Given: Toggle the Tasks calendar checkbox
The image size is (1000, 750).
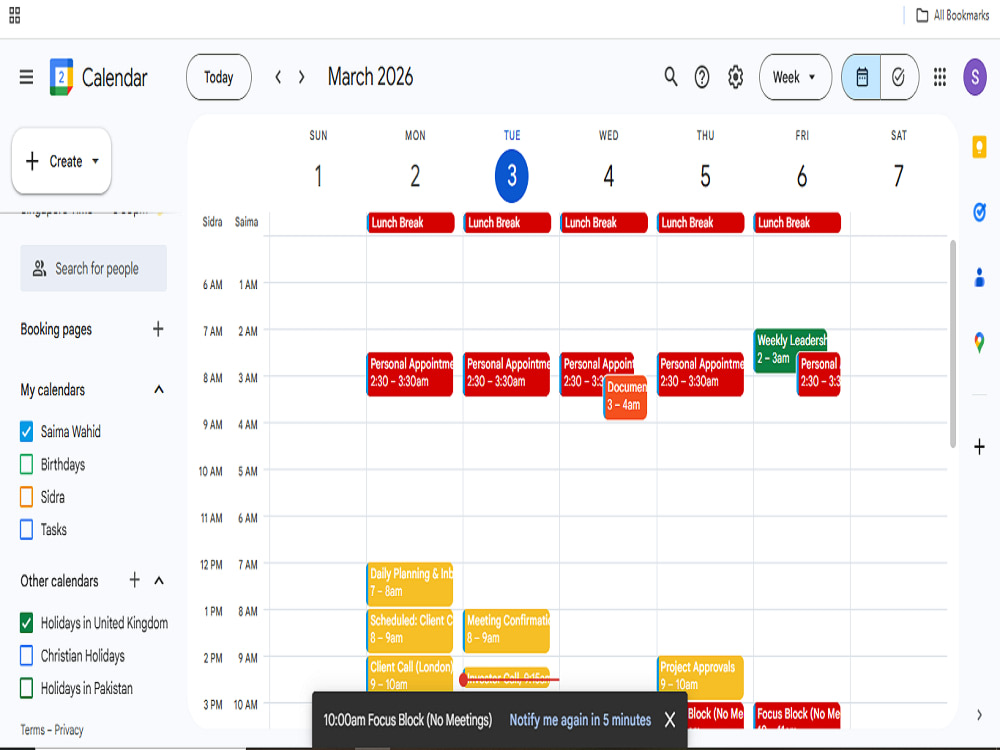Looking at the screenshot, I should click(26, 529).
